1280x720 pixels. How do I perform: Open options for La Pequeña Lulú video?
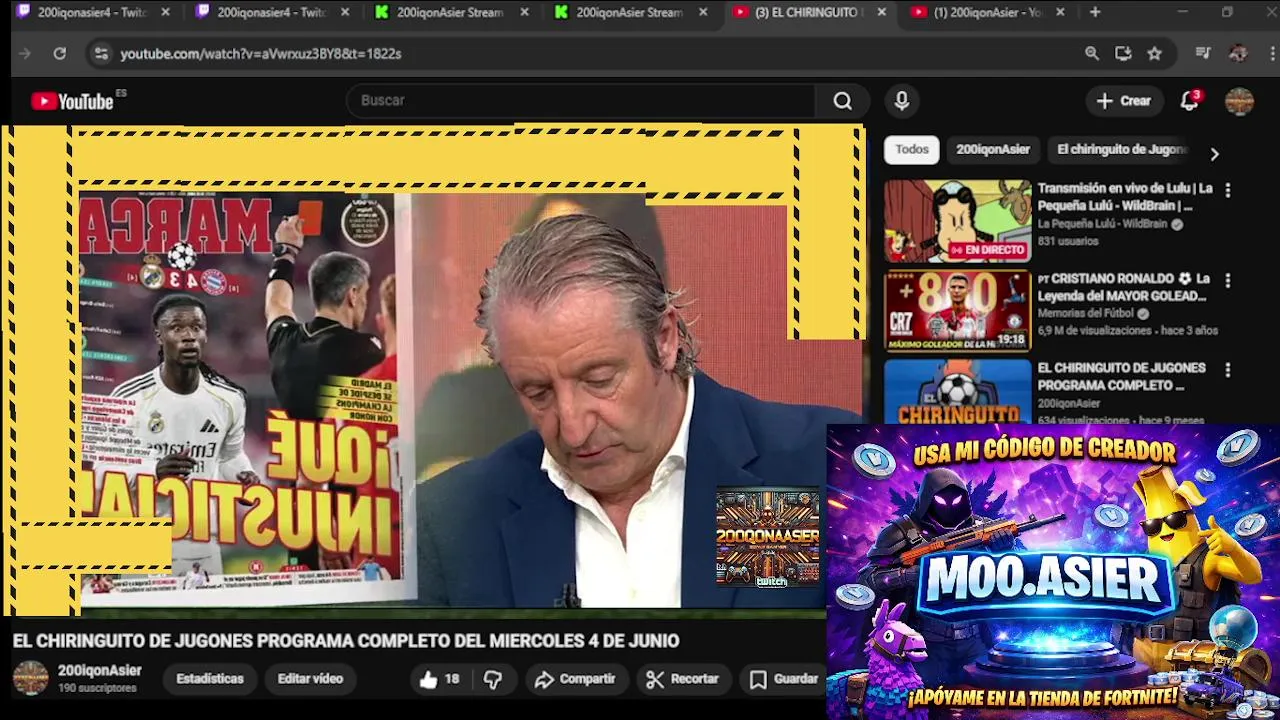1228,190
